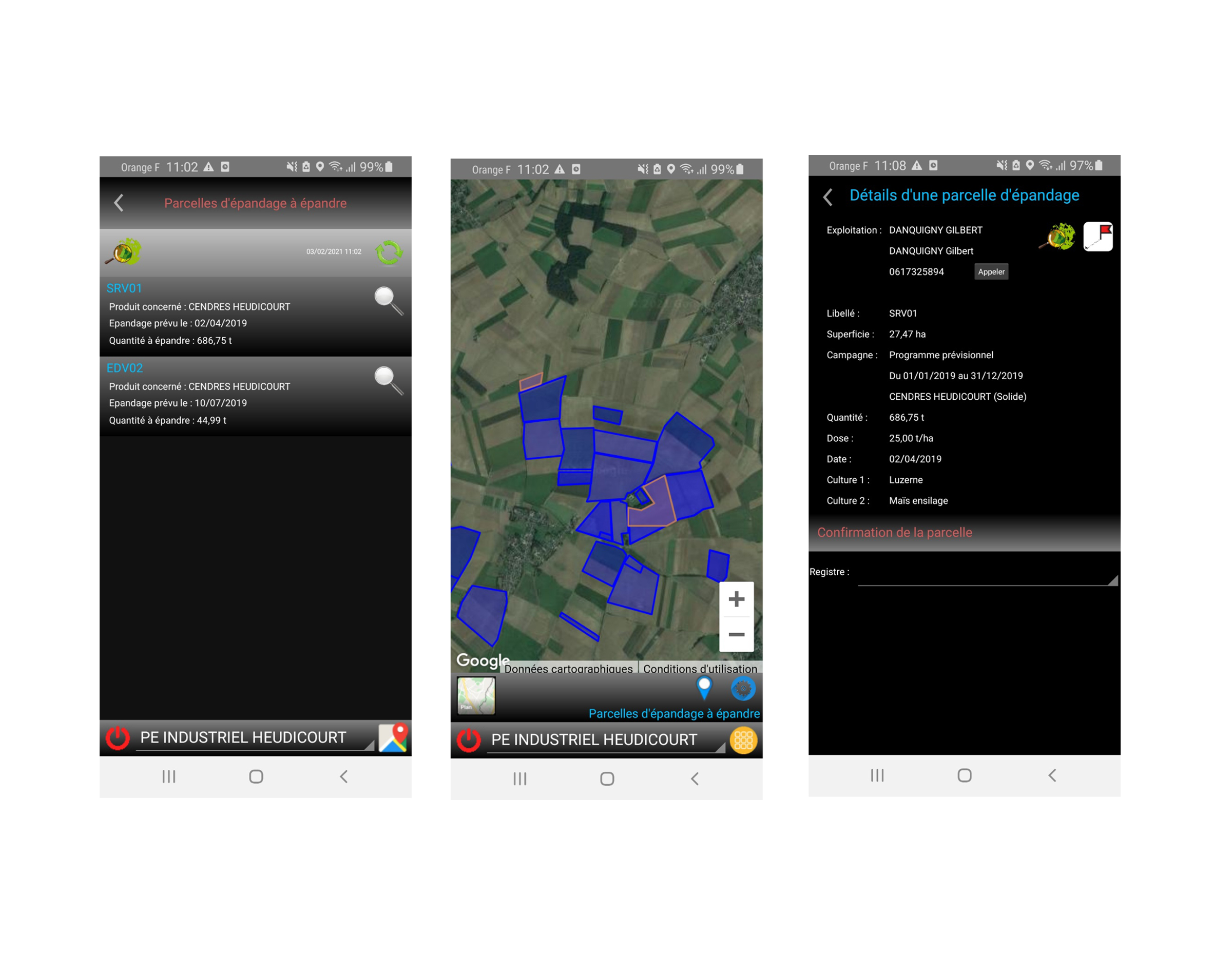Go back from Parcelles d'épandage list
The image size is (1232, 975).
pos(119,203)
